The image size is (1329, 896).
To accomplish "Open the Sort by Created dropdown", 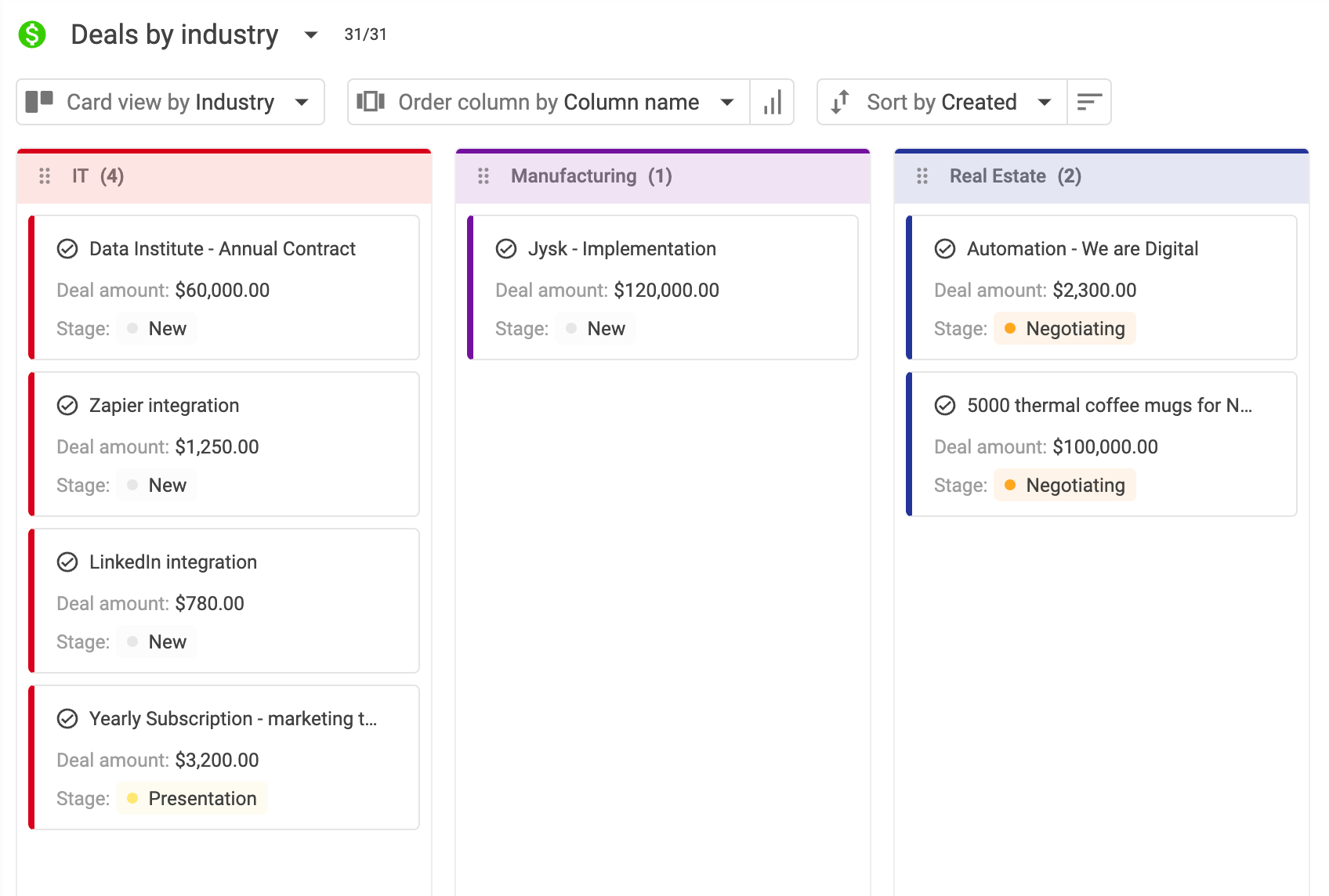I will (x=942, y=102).
